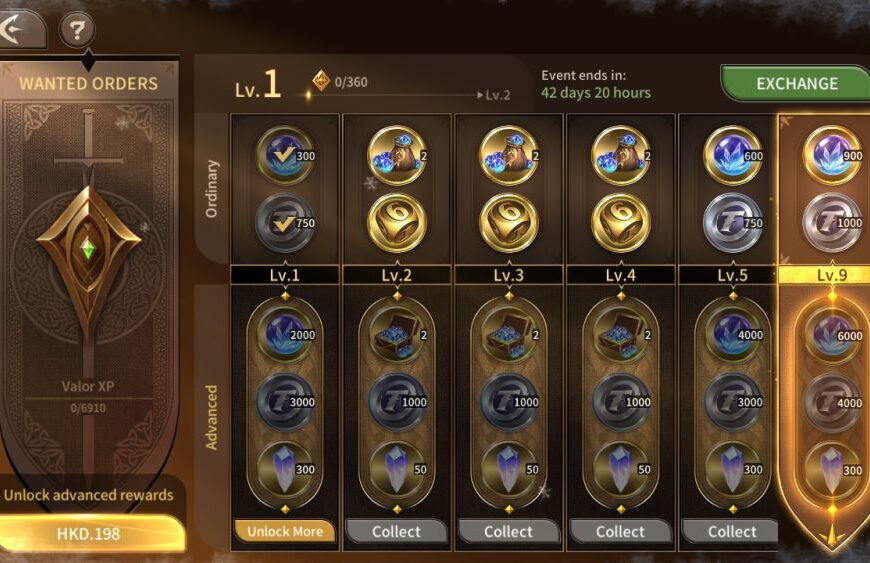Click the HKD.198 purchase button
The width and height of the screenshot is (870, 563).
pos(89,534)
